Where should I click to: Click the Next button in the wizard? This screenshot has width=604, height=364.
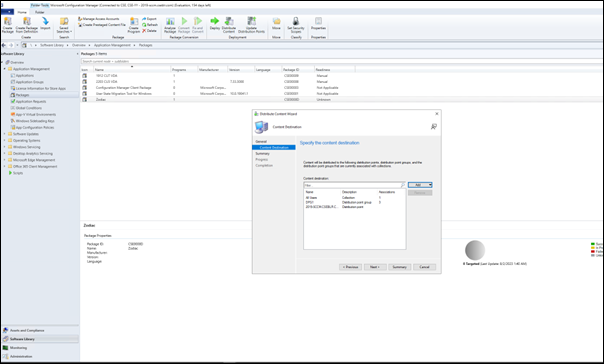[375, 267]
